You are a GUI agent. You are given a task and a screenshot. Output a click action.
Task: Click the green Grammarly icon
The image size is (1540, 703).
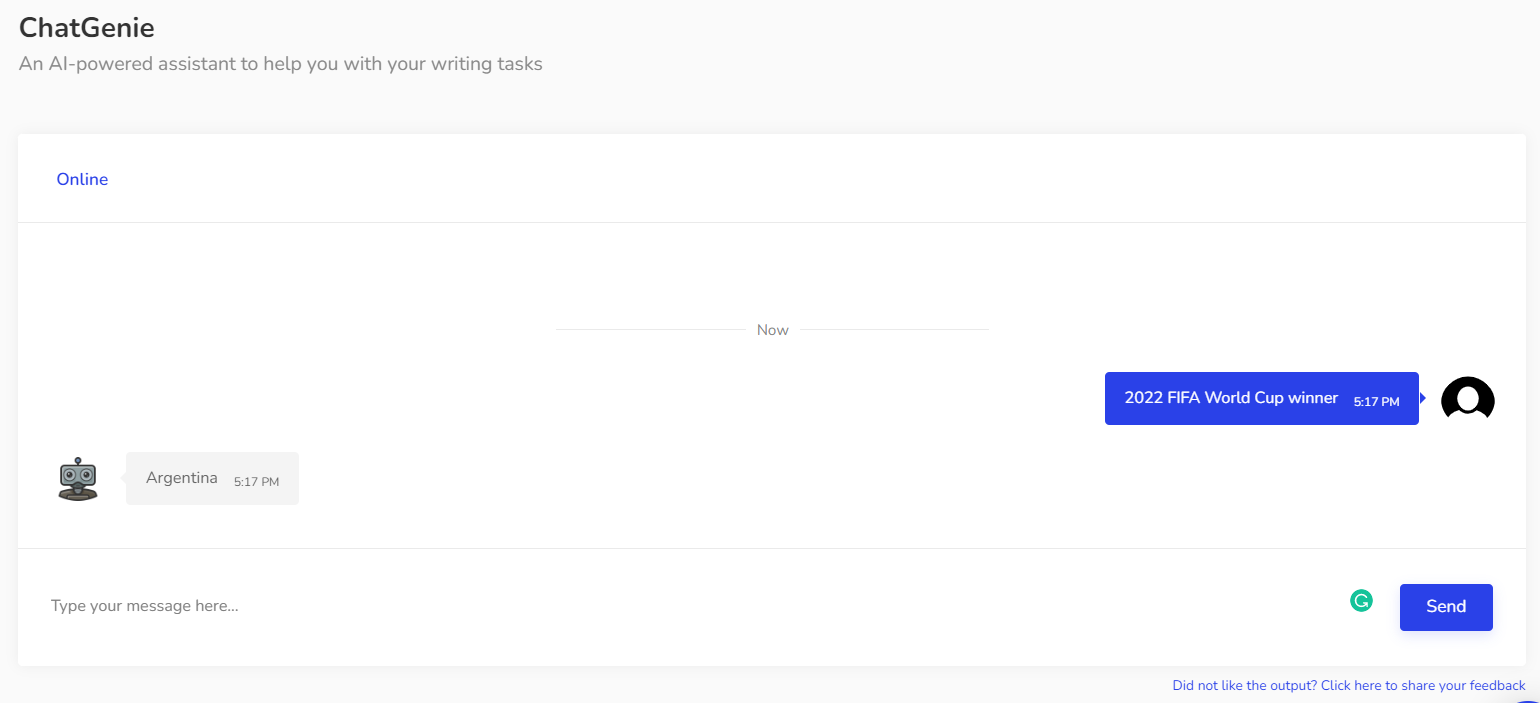point(1361,601)
